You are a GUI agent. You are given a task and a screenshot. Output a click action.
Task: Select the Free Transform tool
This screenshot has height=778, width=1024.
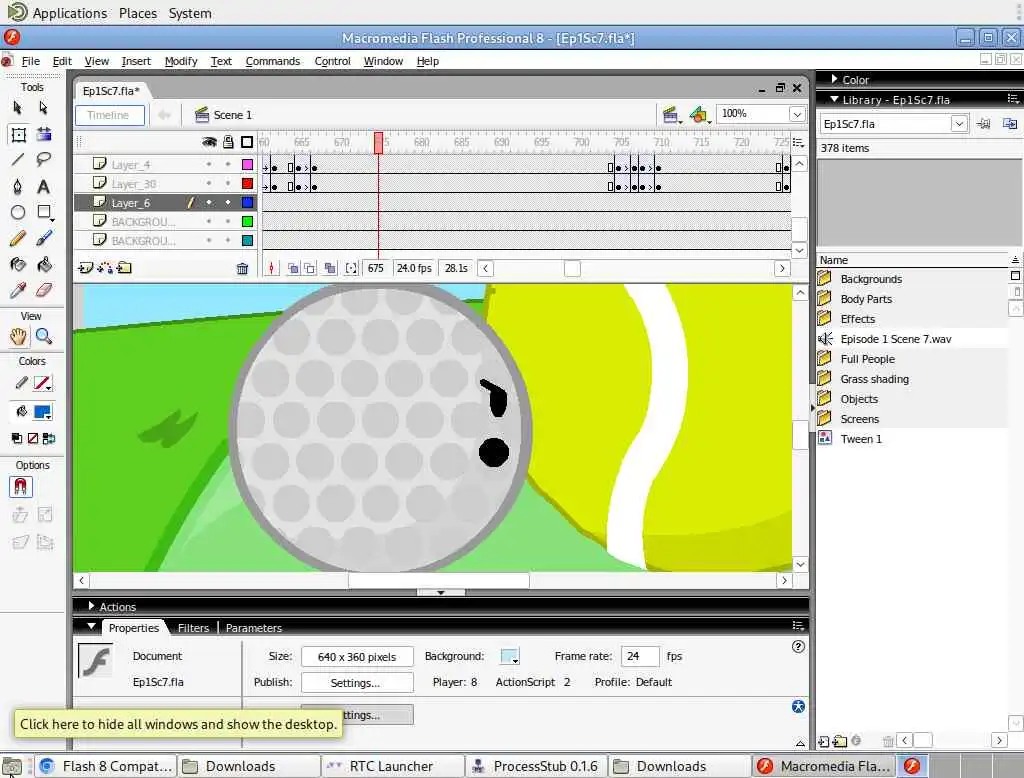18,135
